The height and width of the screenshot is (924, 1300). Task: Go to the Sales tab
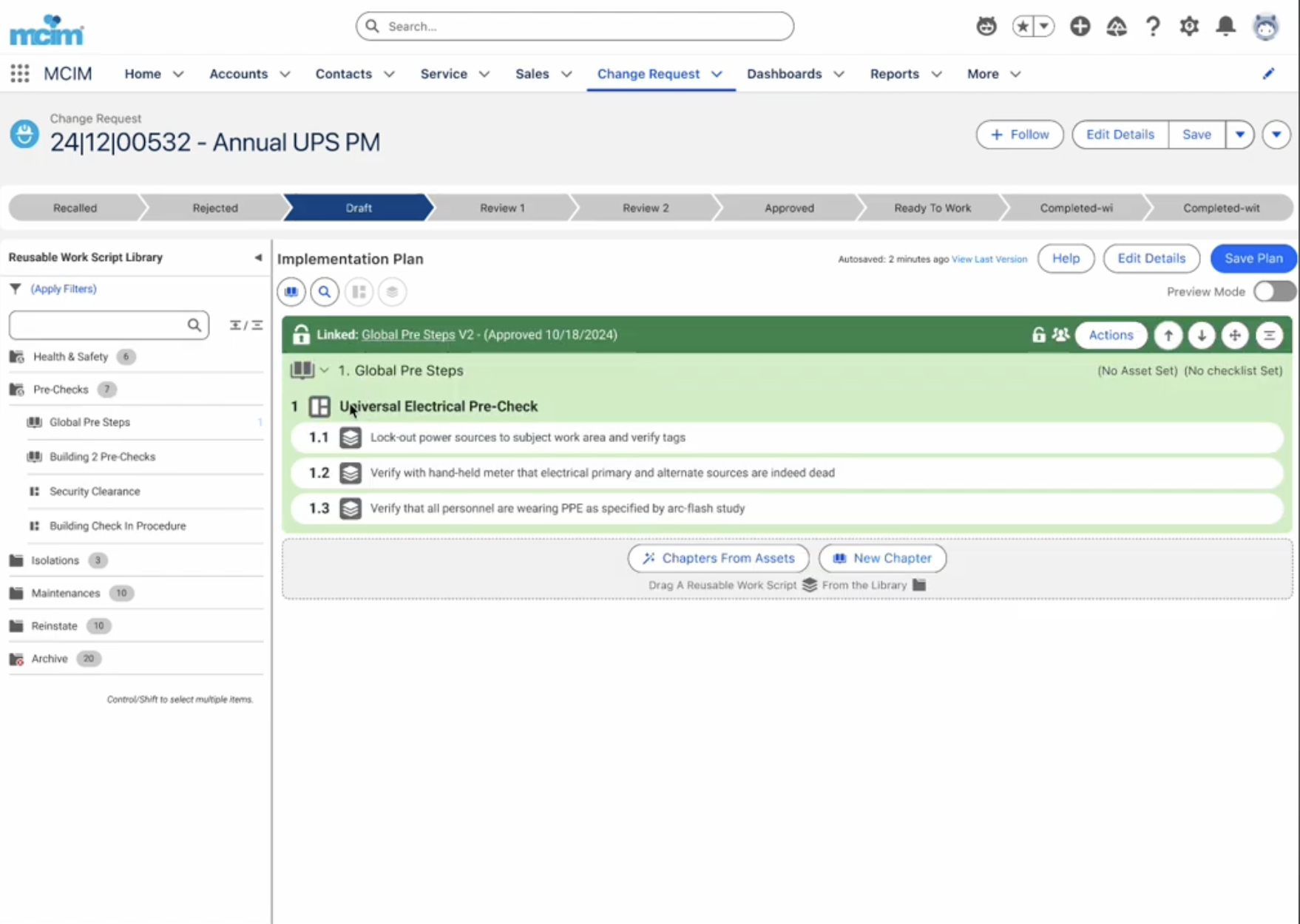[x=532, y=74]
